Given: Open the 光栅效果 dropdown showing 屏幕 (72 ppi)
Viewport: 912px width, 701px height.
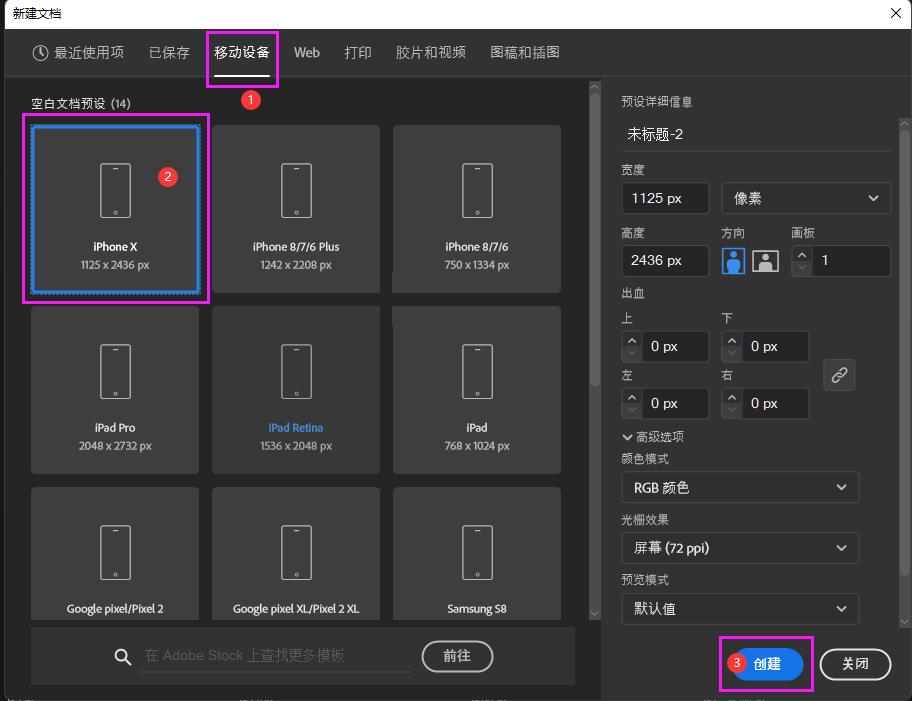Looking at the screenshot, I should point(740,548).
